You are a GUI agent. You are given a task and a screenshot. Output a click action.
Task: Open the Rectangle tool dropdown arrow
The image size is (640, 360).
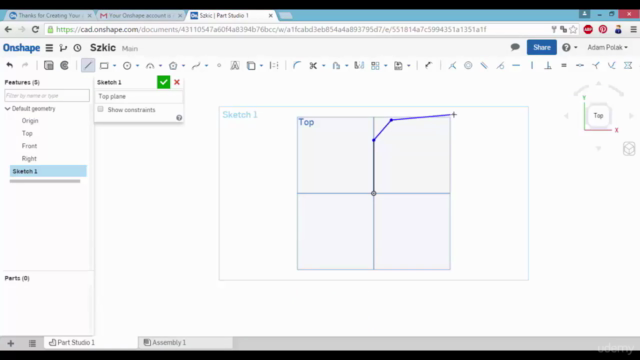click(114, 66)
